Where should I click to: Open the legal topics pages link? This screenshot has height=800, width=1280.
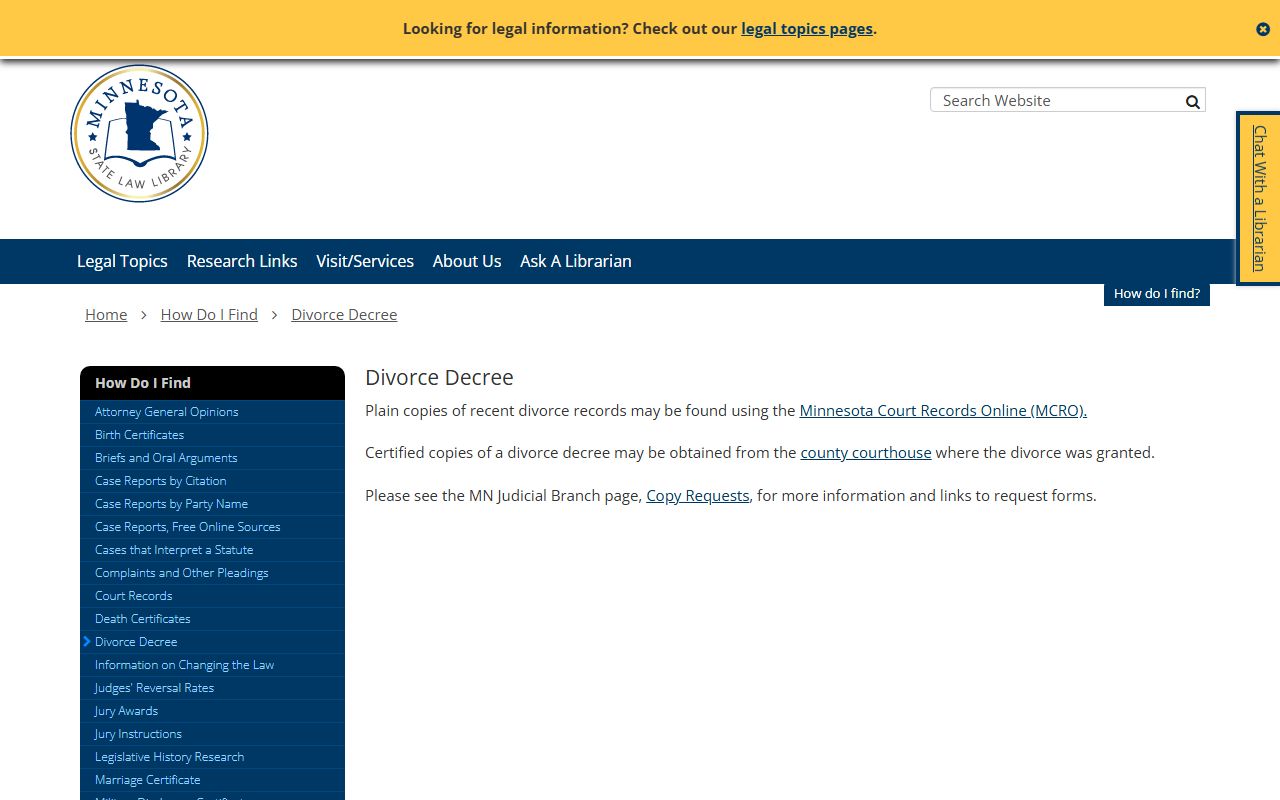[x=807, y=28]
